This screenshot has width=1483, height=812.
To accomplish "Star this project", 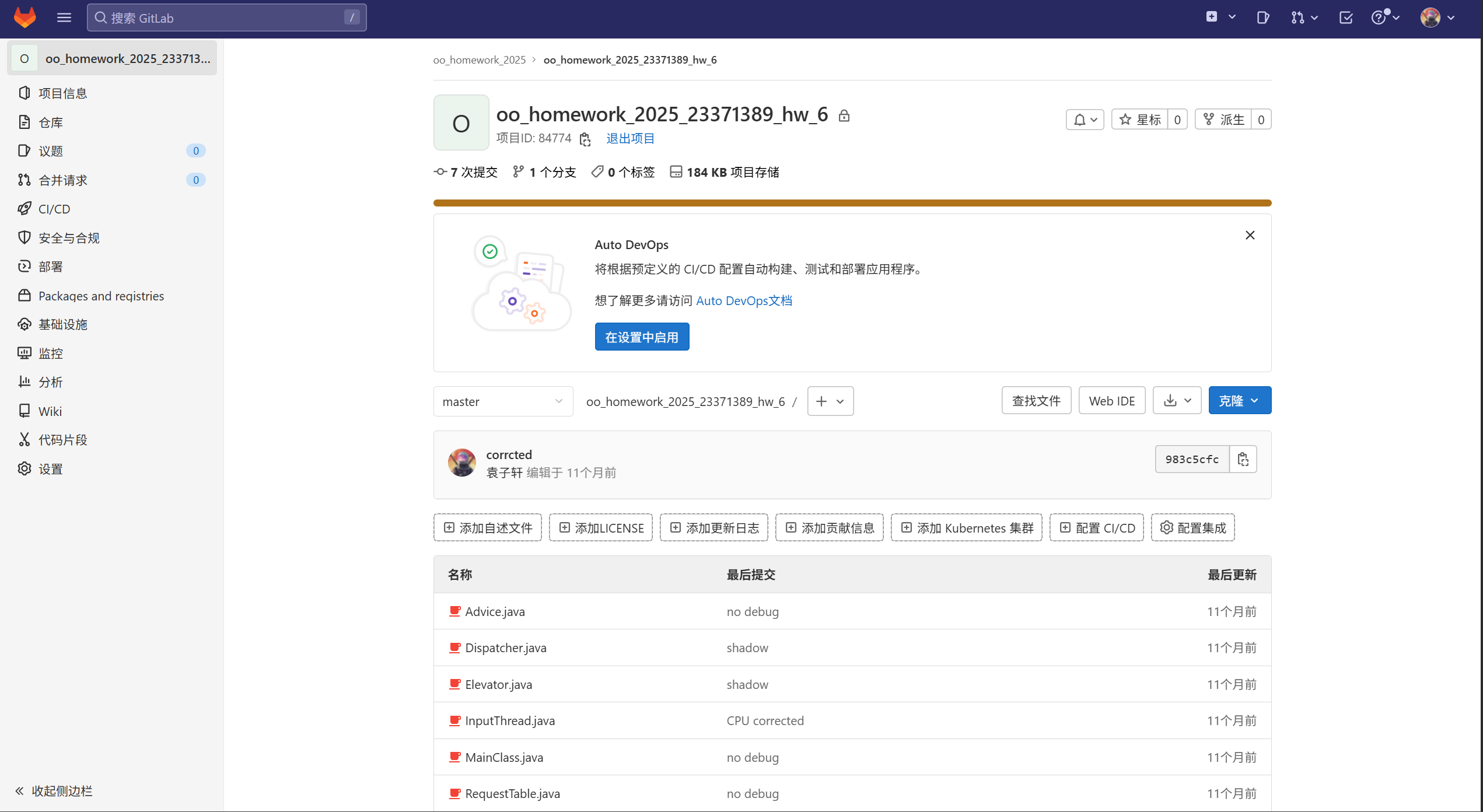I will click(x=1140, y=120).
